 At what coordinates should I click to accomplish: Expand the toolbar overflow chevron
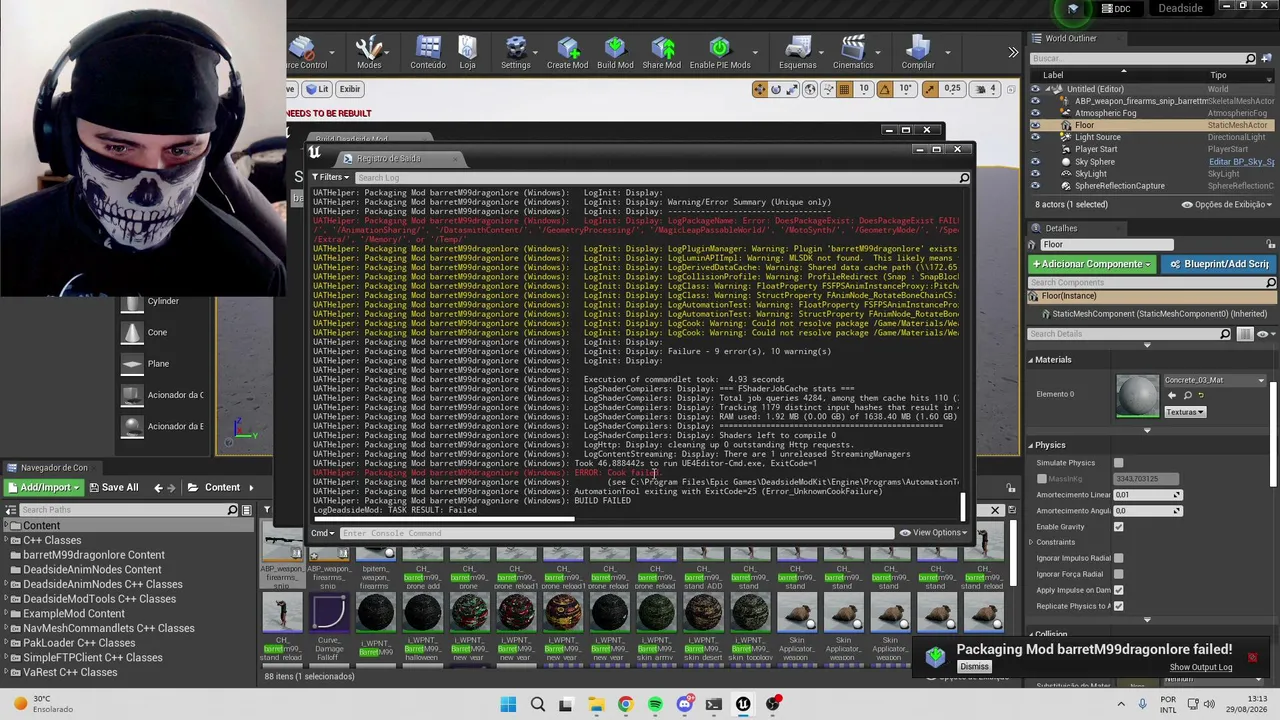(1013, 52)
